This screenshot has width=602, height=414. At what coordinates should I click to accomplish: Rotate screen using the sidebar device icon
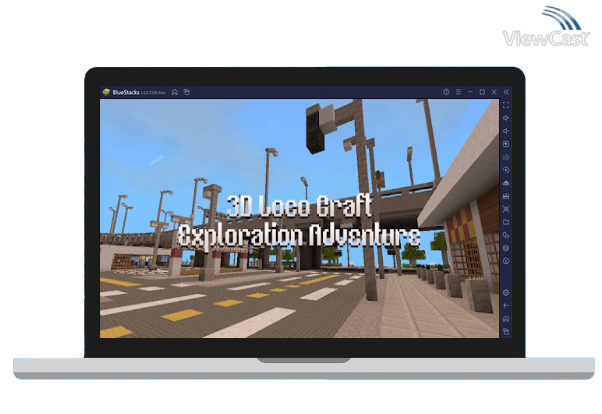tap(506, 235)
